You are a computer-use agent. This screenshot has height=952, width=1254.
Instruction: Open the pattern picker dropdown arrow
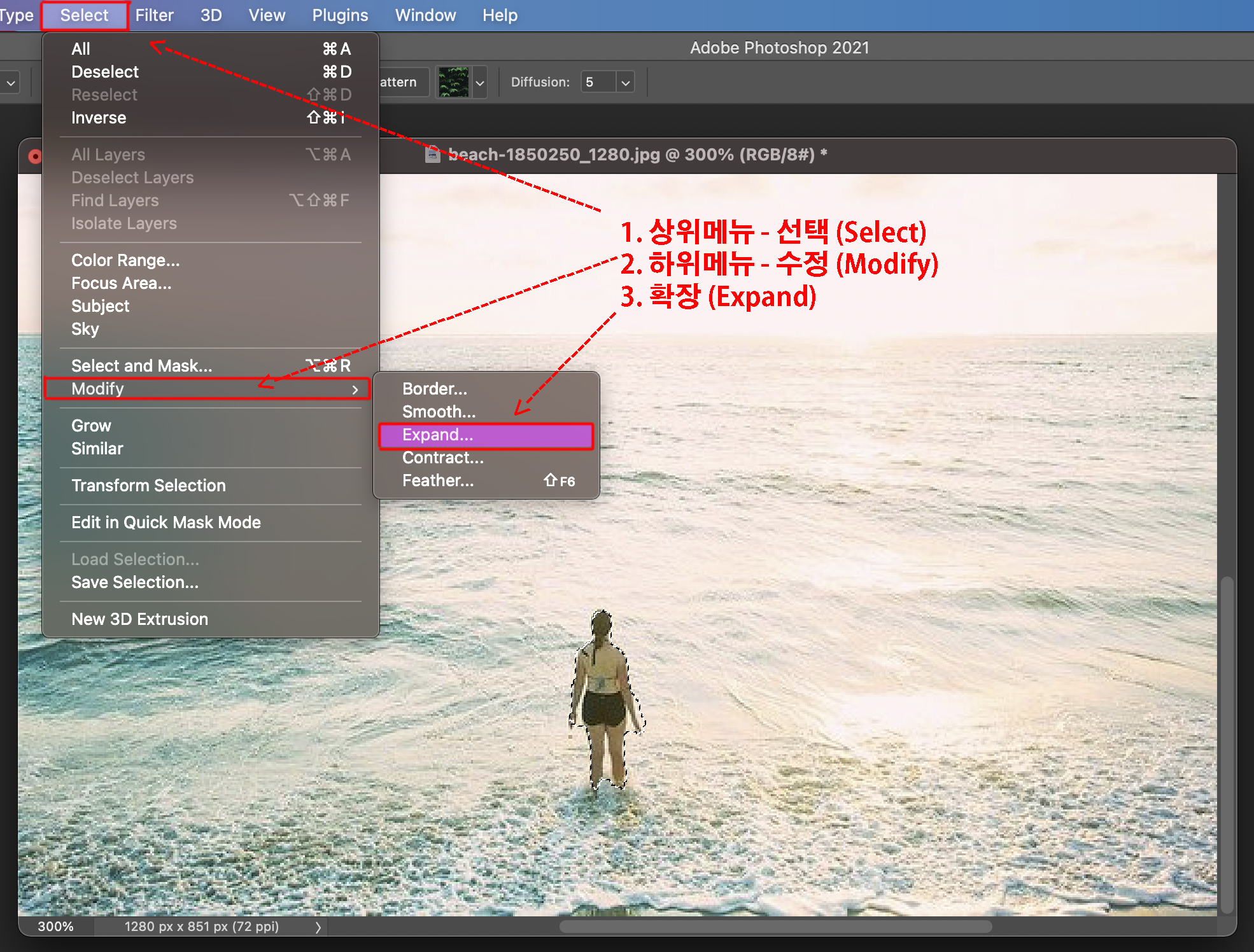480,83
